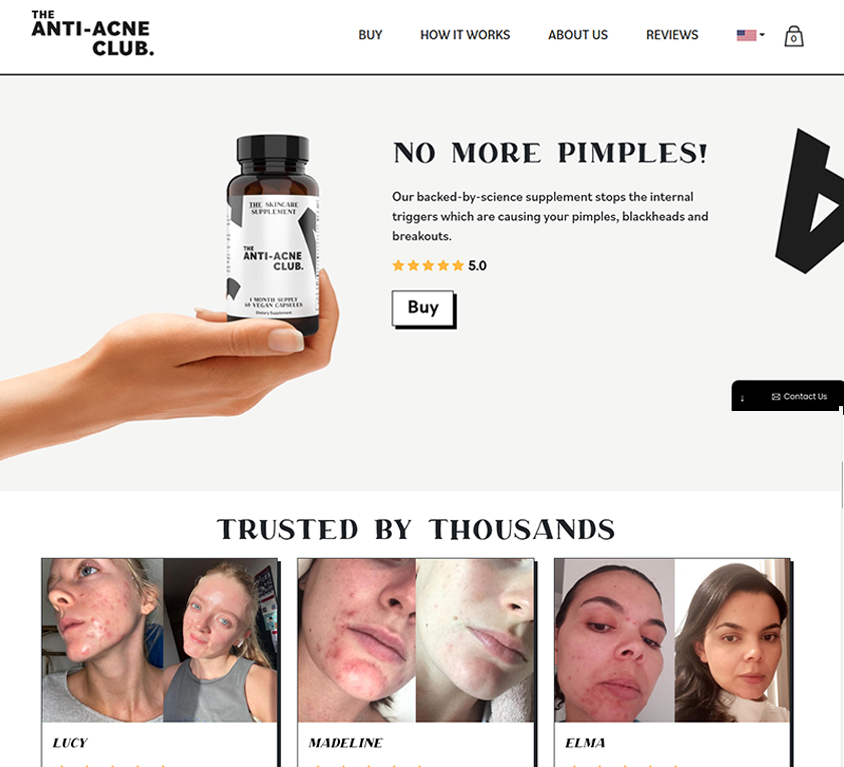Open Elma's before and after photo
The height and width of the screenshot is (767, 844).
tap(672, 640)
